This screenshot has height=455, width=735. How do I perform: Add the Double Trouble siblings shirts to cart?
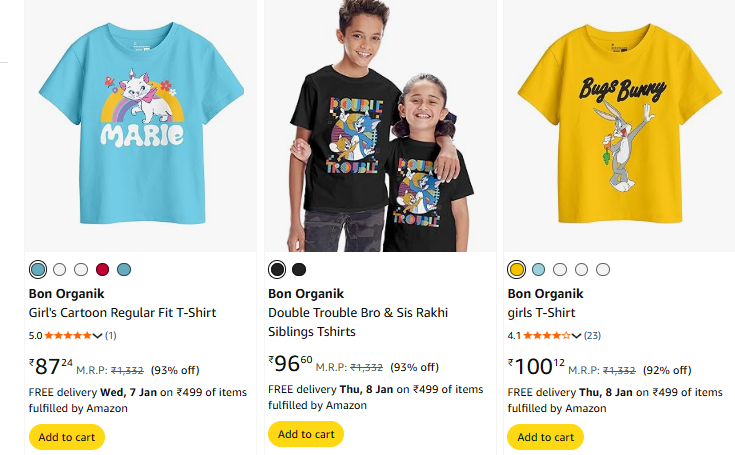(306, 434)
